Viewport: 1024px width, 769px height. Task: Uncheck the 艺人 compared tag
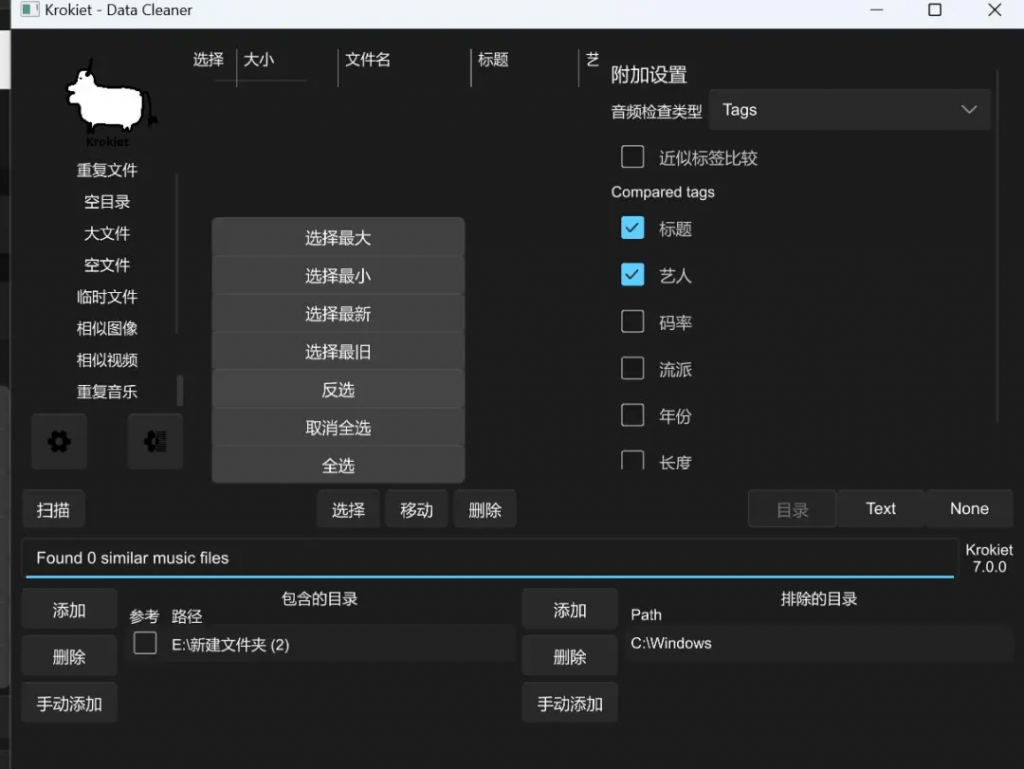[633, 275]
